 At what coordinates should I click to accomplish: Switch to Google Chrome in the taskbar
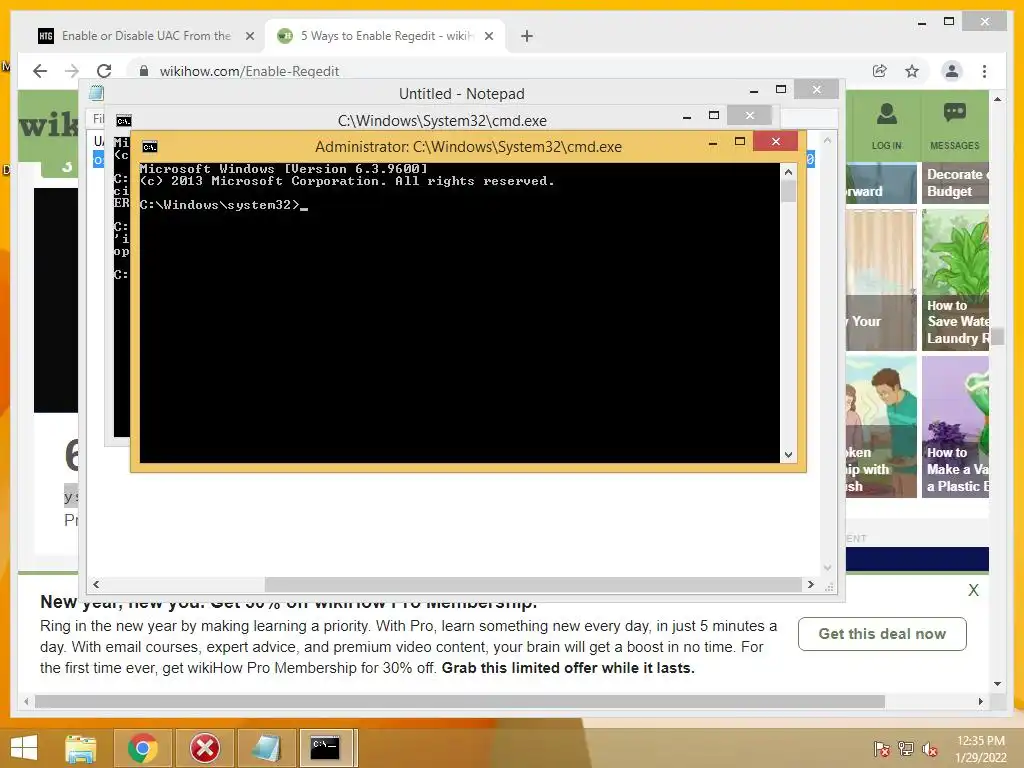pos(143,748)
